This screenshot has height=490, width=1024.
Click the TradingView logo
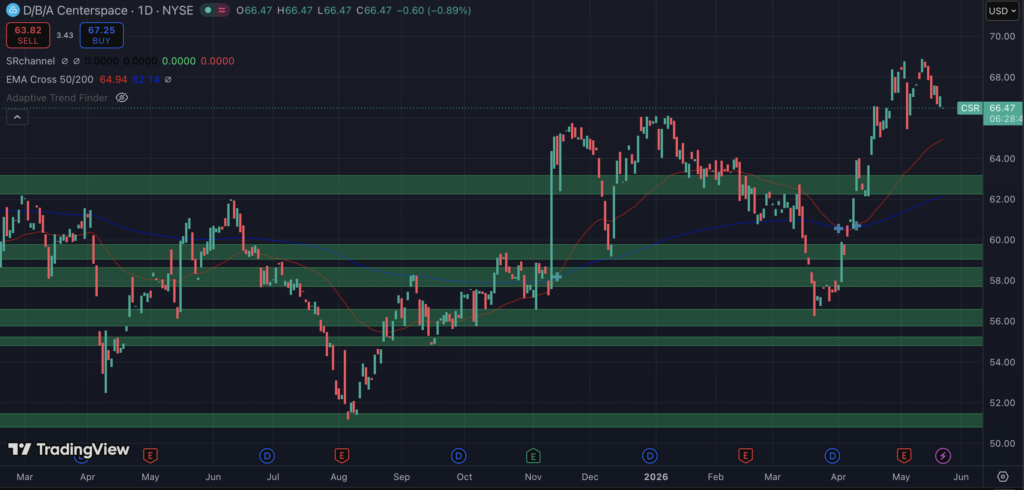[69, 449]
